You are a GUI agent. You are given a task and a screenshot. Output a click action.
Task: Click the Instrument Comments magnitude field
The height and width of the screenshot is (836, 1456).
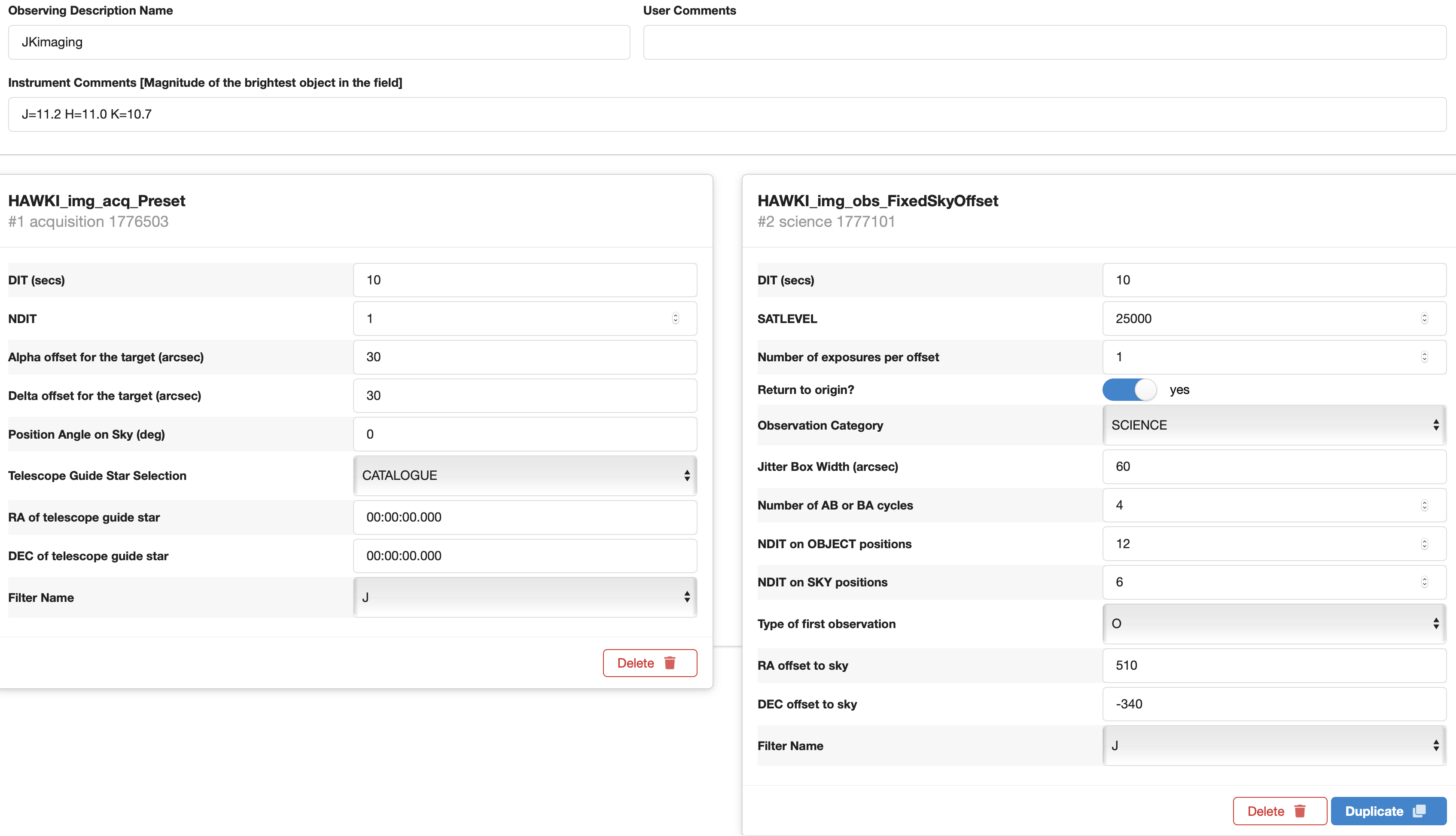pos(727,114)
